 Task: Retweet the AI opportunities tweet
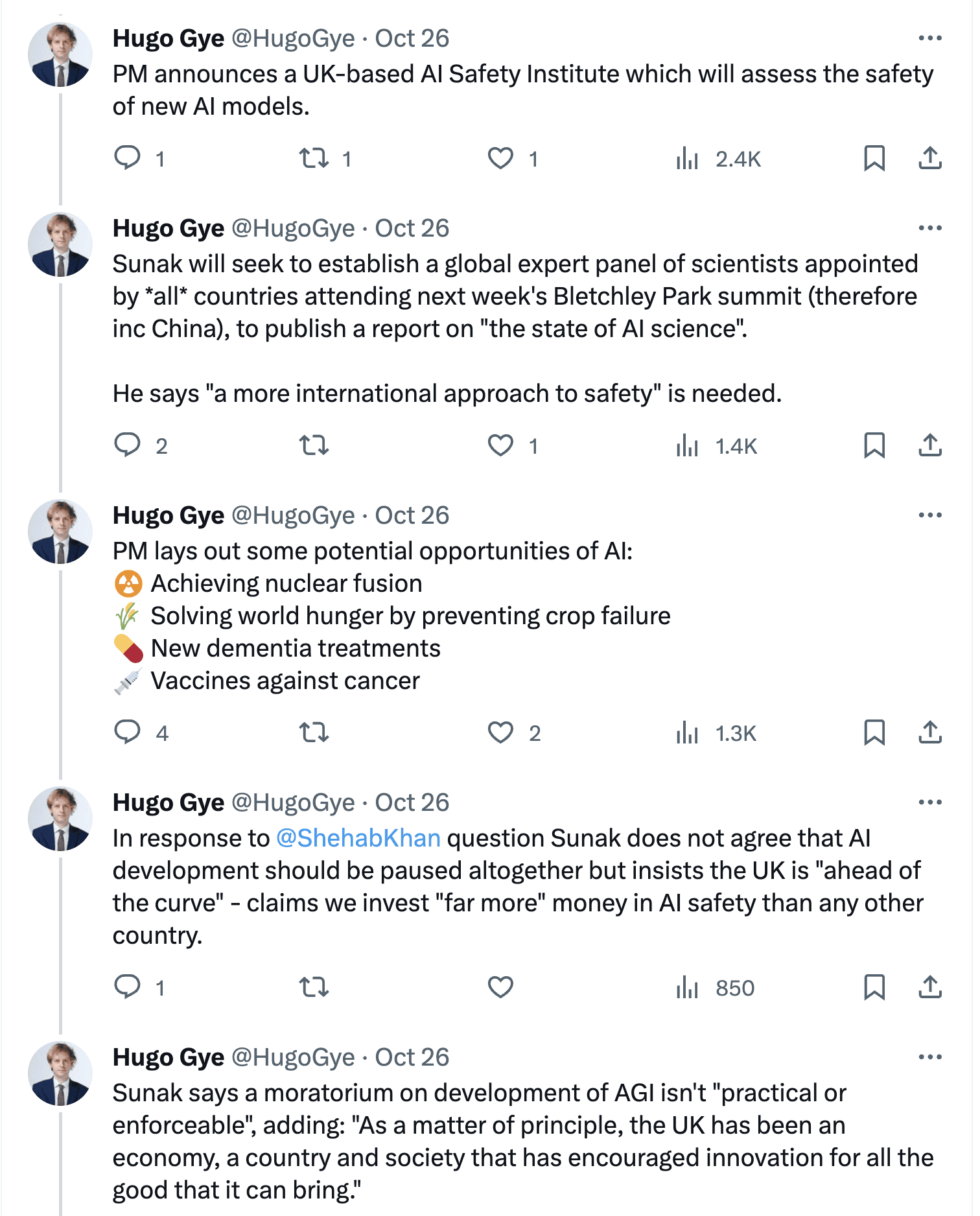pos(314,733)
